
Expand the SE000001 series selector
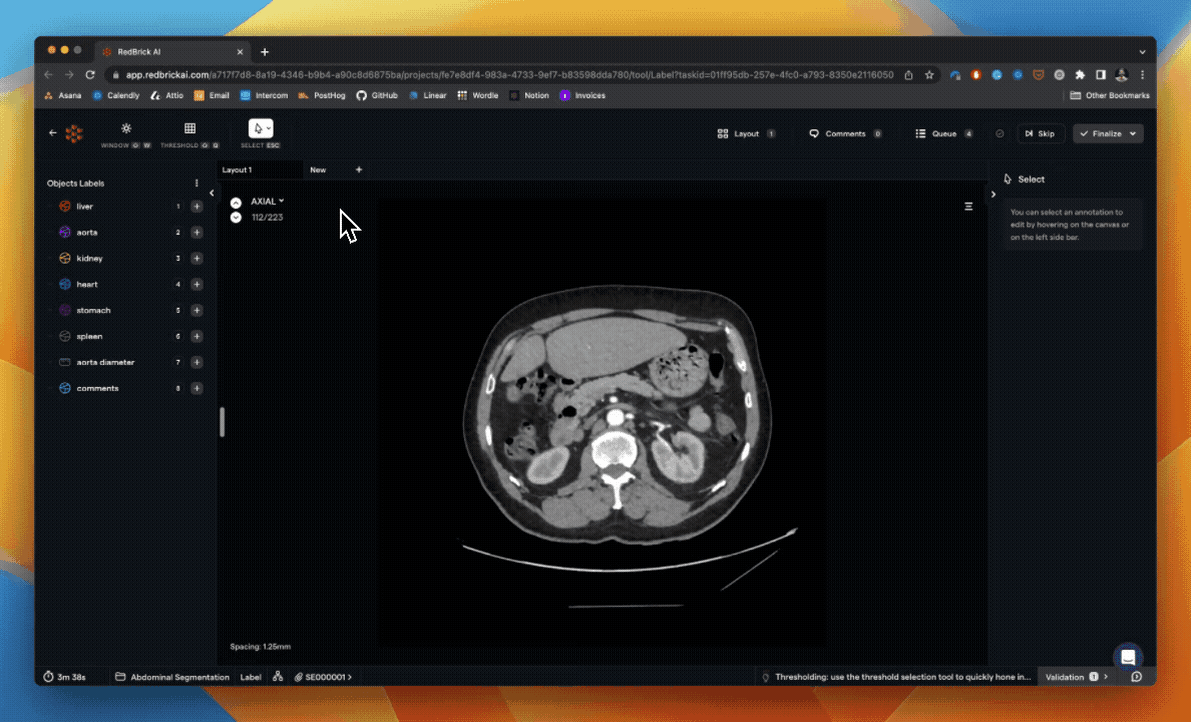click(324, 676)
